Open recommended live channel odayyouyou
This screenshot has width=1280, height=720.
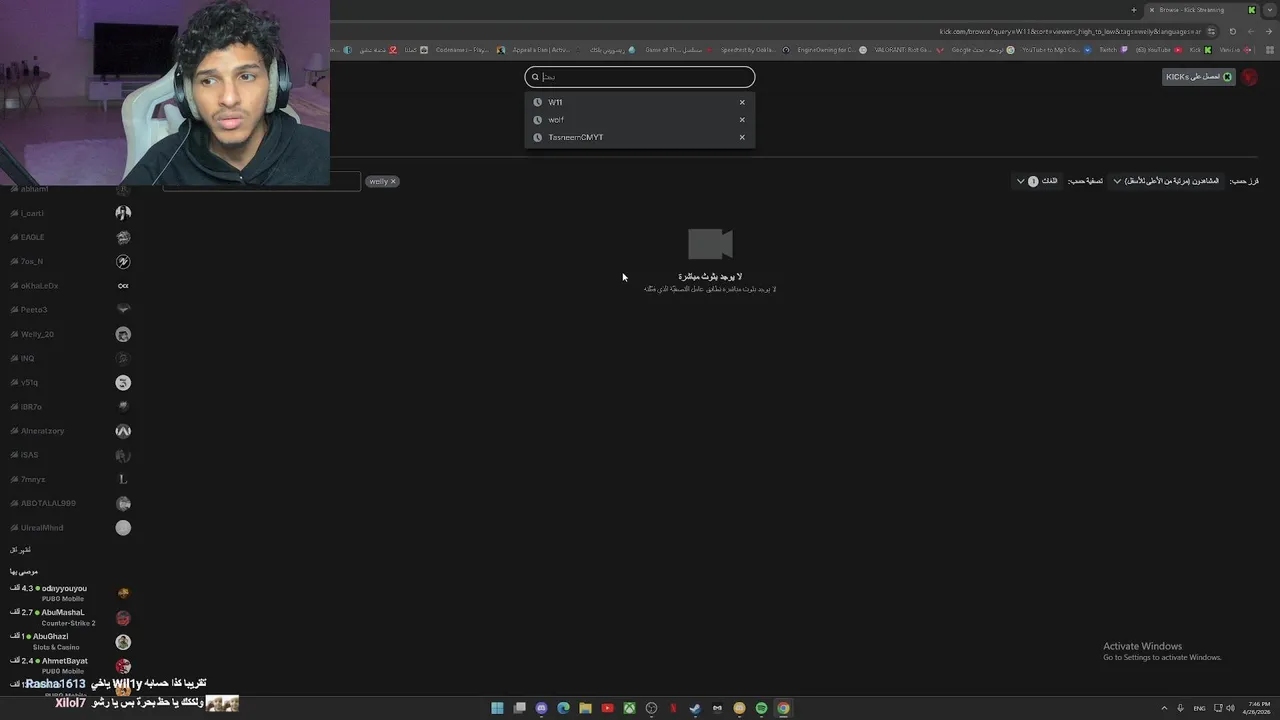click(72, 593)
